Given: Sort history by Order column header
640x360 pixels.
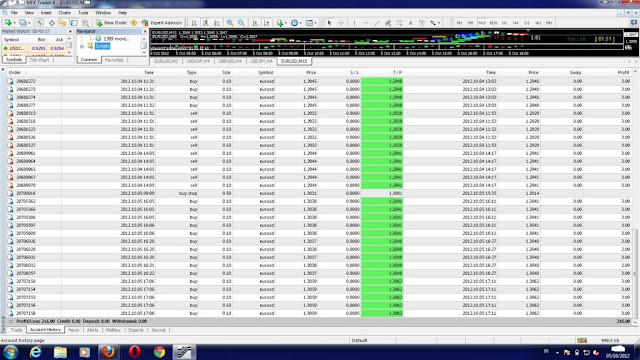Looking at the screenshot, I should pos(15,72).
